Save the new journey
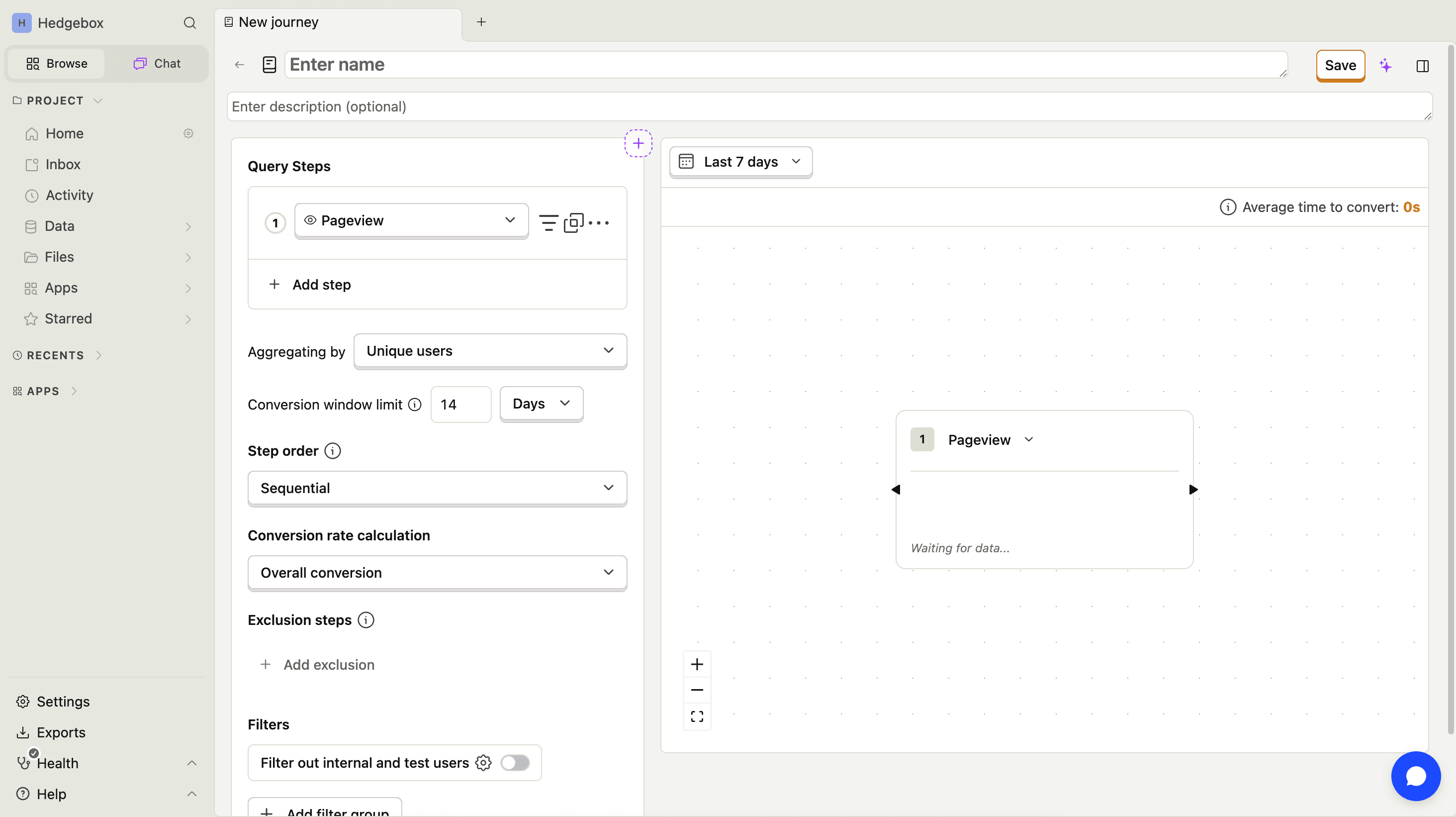1456x817 pixels. (1340, 65)
